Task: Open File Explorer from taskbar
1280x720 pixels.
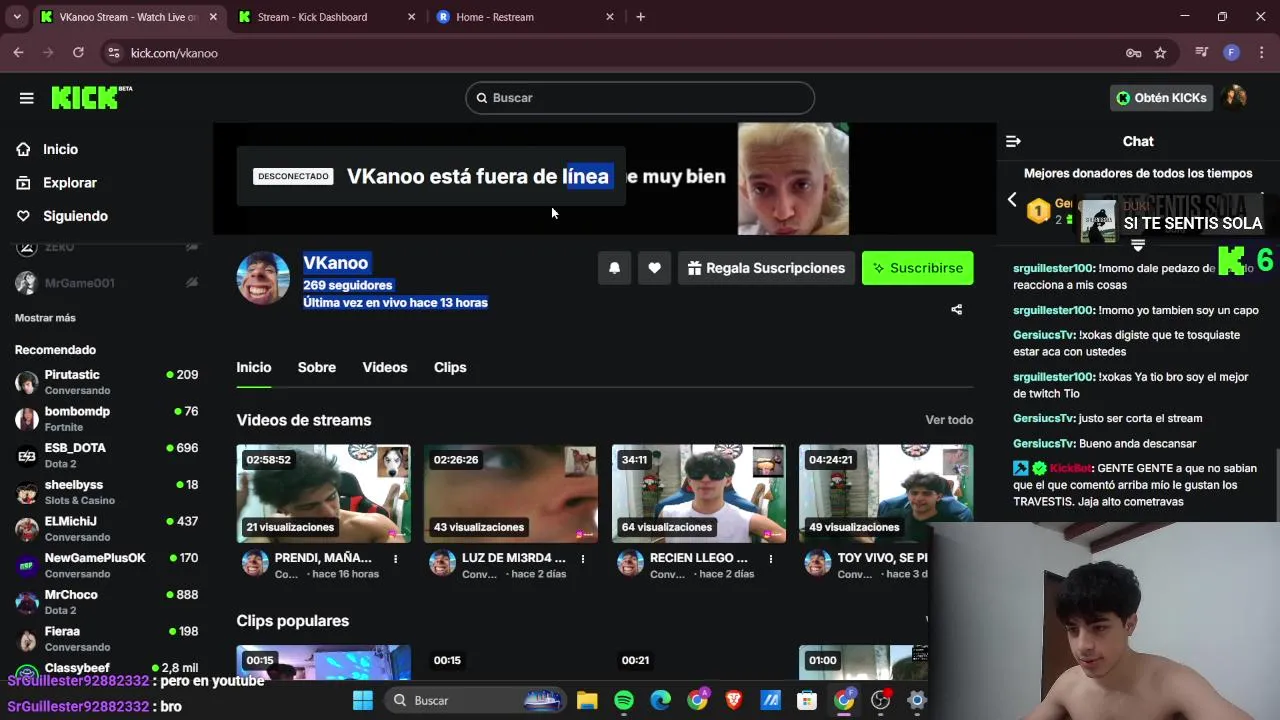Action: 587,700
